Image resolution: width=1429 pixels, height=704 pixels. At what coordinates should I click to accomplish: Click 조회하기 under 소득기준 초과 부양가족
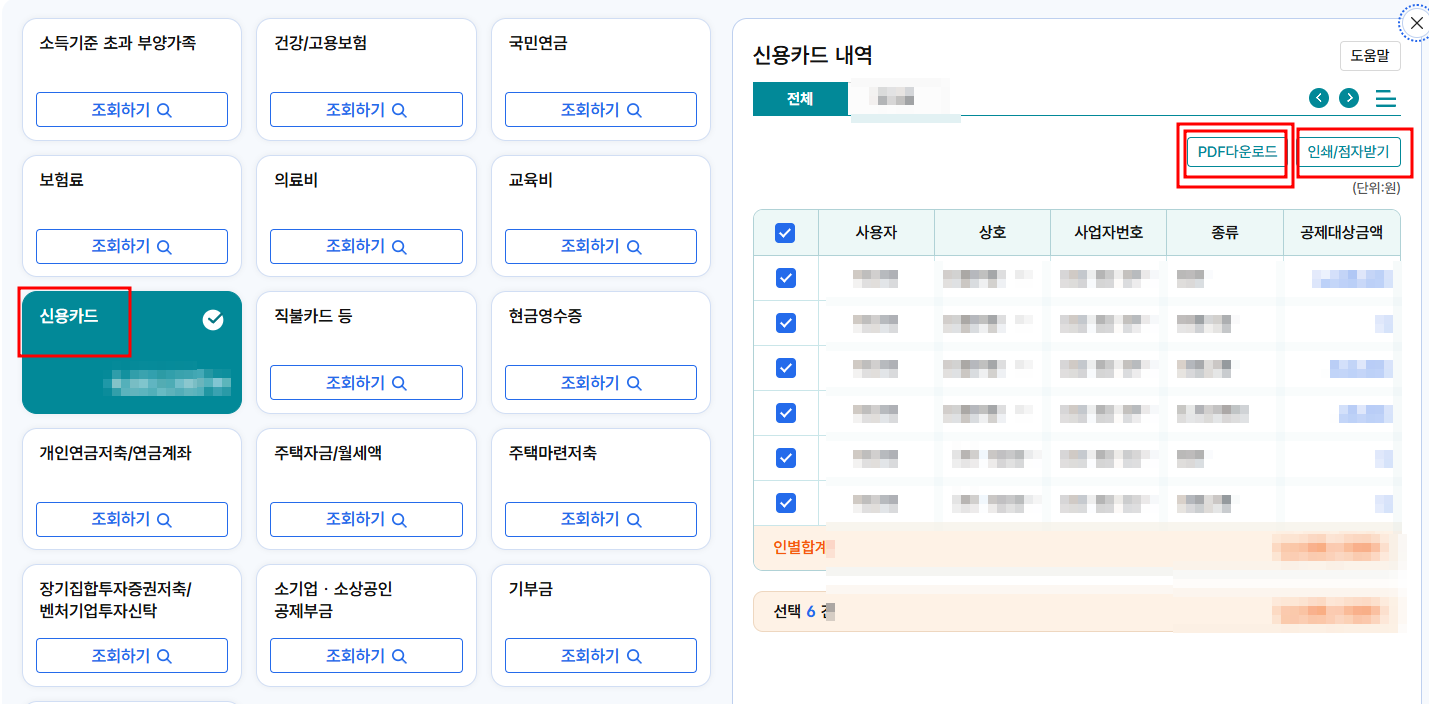click(132, 110)
